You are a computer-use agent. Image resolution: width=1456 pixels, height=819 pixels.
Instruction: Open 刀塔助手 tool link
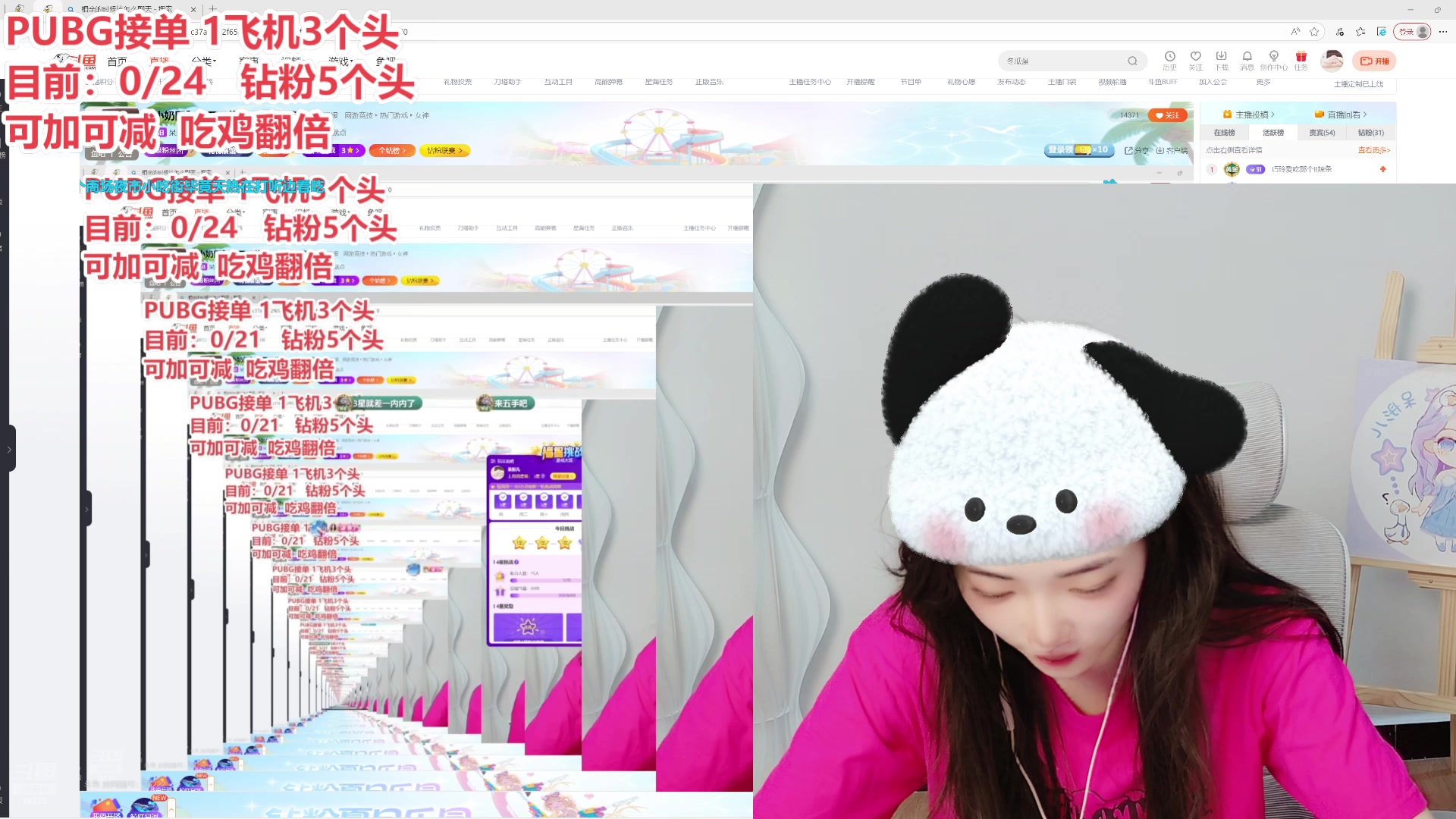coord(507,82)
